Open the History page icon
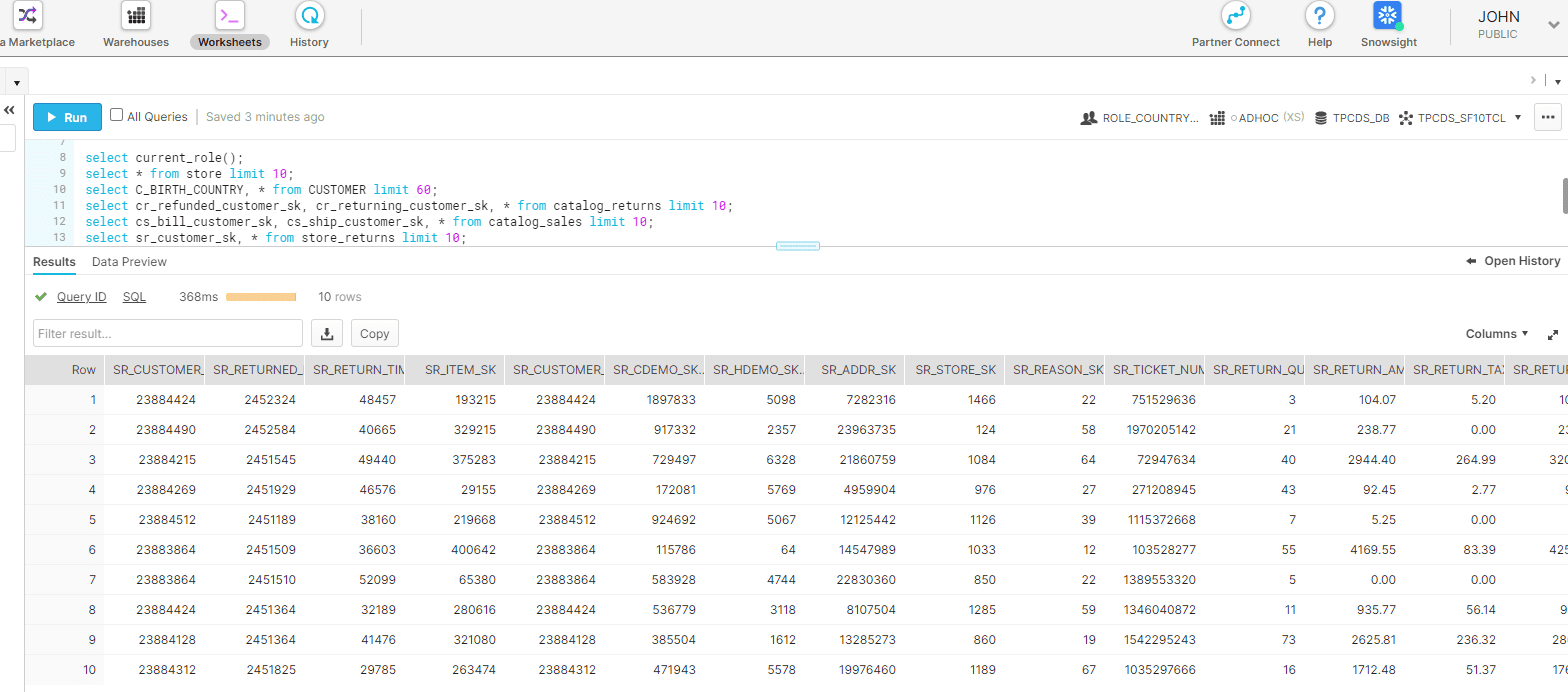Screen dimensions: 1568x692 click(309, 17)
